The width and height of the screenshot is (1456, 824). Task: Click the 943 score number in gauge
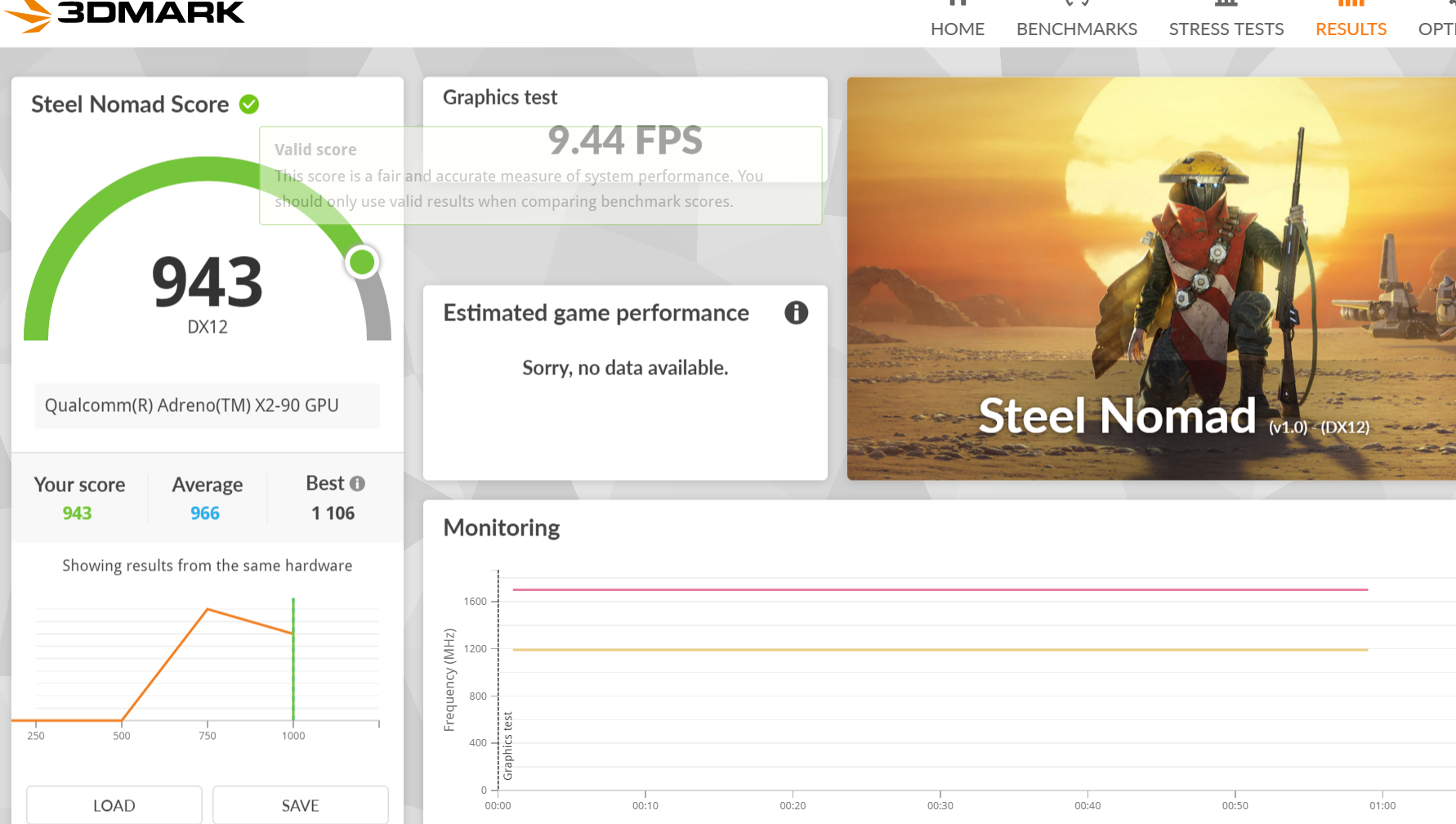[x=208, y=282]
